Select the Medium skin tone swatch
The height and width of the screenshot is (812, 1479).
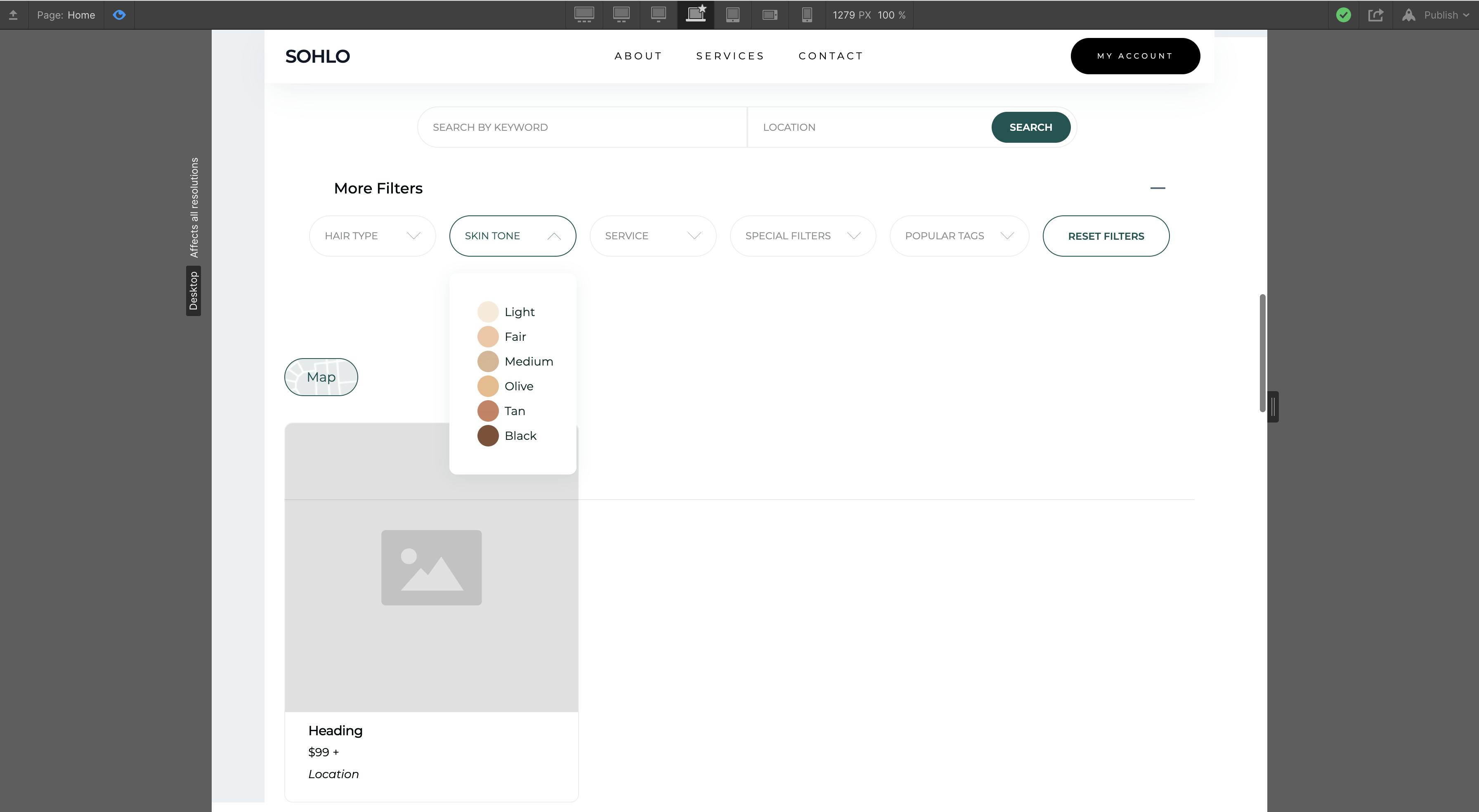point(488,361)
